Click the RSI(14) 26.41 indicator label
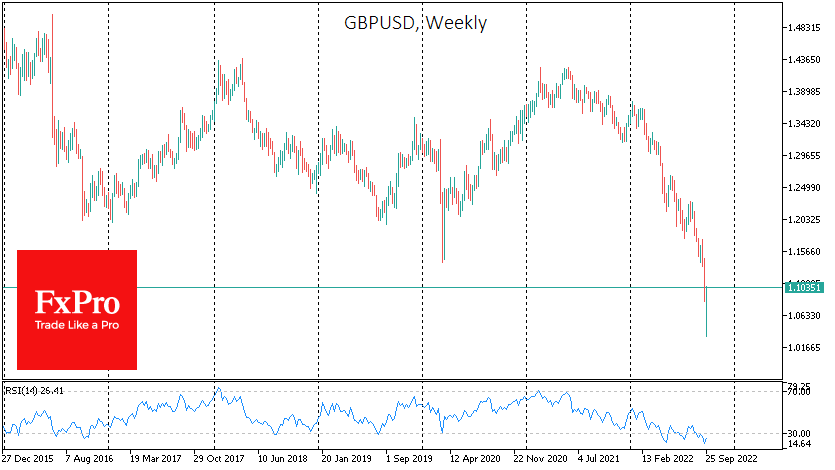 35,391
